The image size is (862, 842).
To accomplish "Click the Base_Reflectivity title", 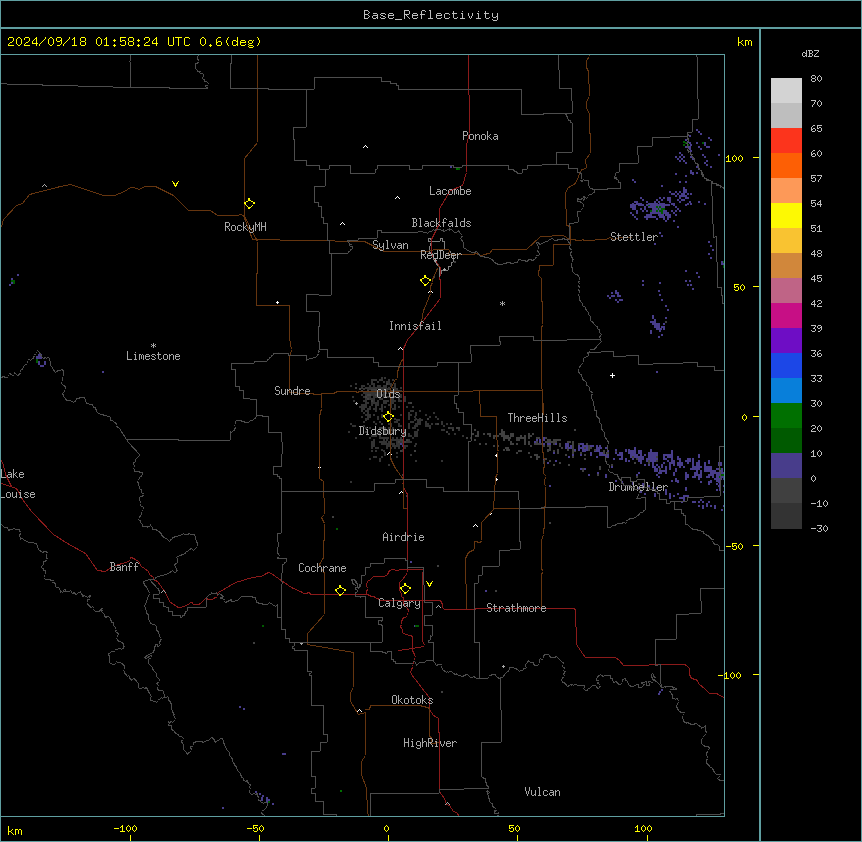I will 431,15.
